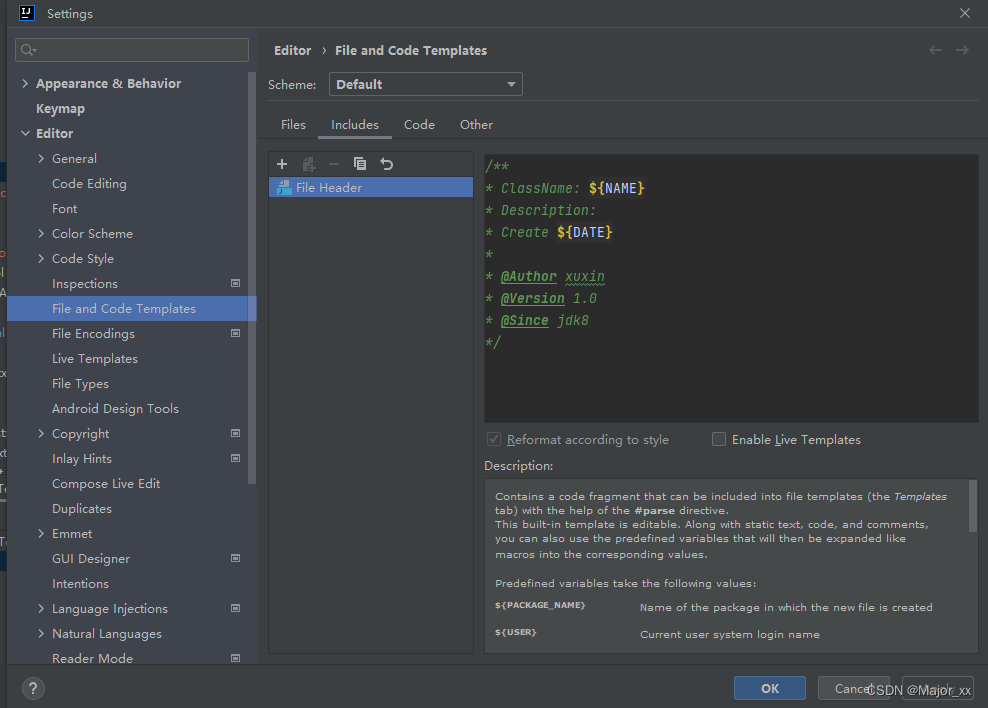Image resolution: width=988 pixels, height=708 pixels.
Task: Toggle Reformat according to style checkbox
Action: click(x=494, y=439)
